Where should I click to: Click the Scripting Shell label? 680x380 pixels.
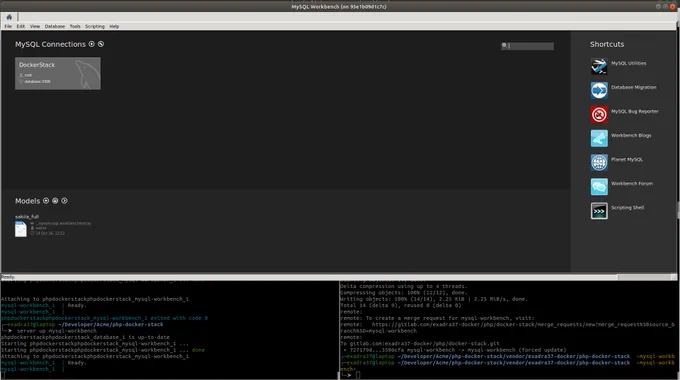pyautogui.click(x=628, y=208)
